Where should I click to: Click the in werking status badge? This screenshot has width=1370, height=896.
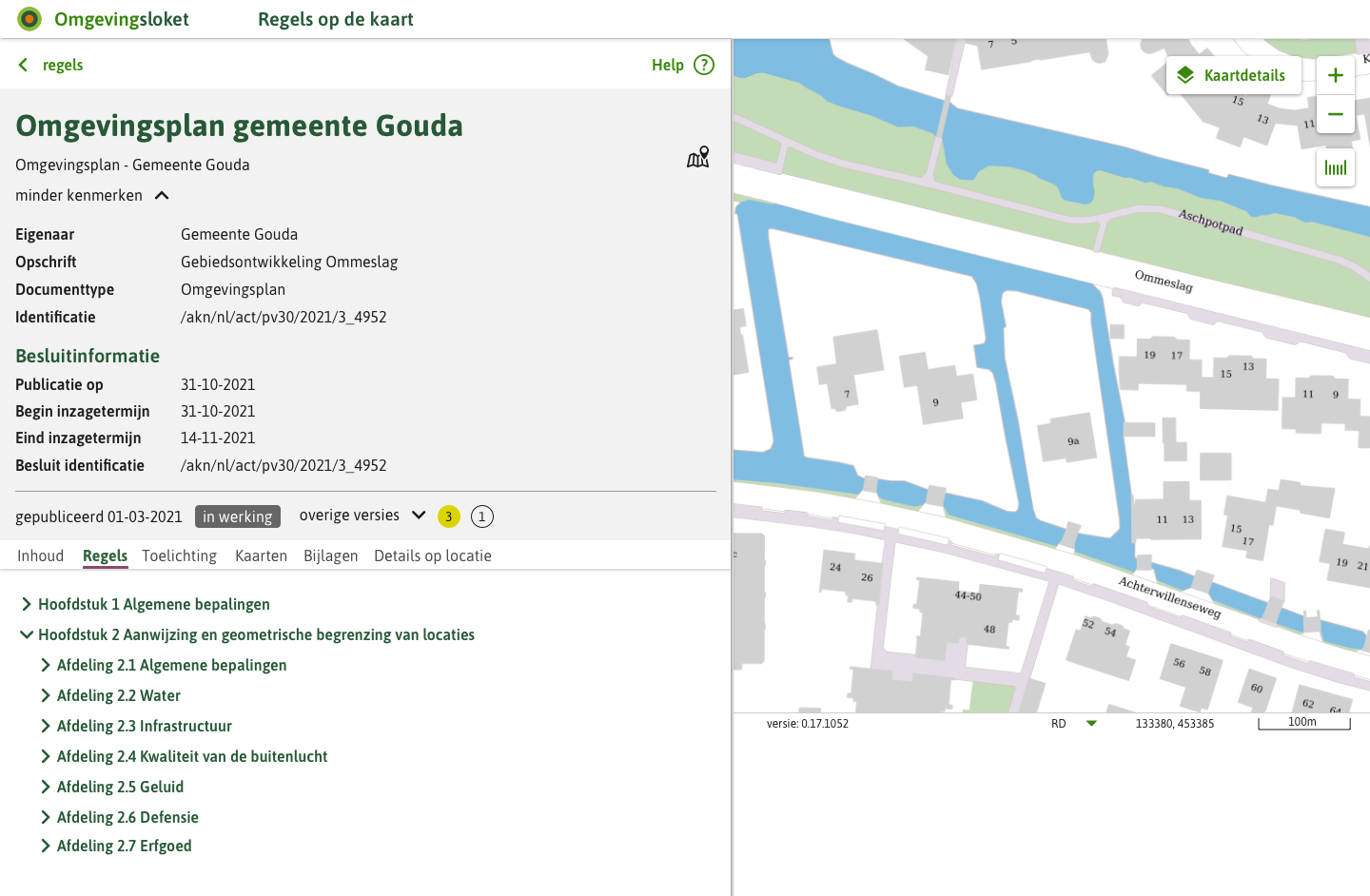click(238, 516)
